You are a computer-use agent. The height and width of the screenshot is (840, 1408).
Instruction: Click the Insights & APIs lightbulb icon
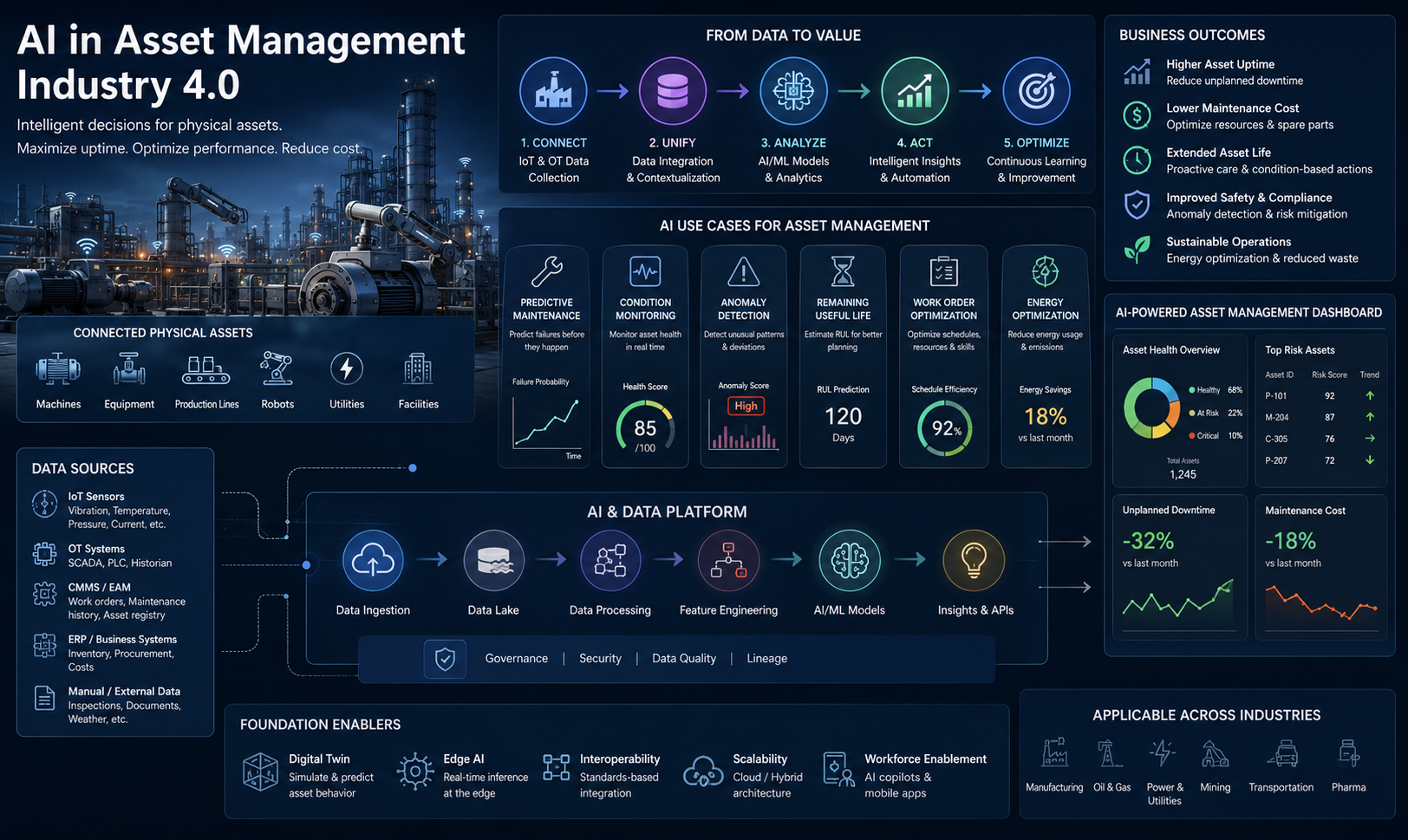click(x=974, y=561)
